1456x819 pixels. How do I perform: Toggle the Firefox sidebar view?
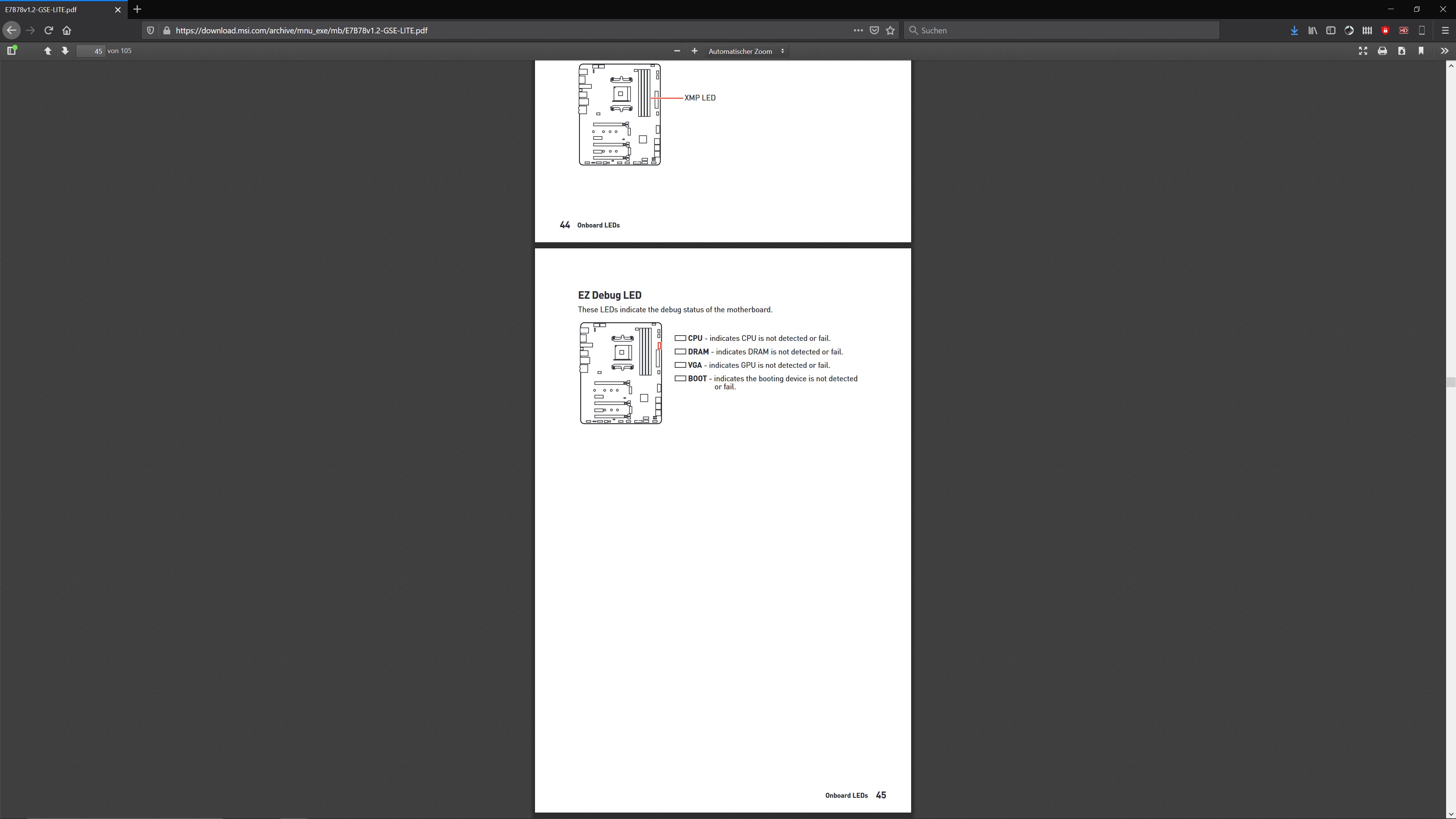point(1330,30)
